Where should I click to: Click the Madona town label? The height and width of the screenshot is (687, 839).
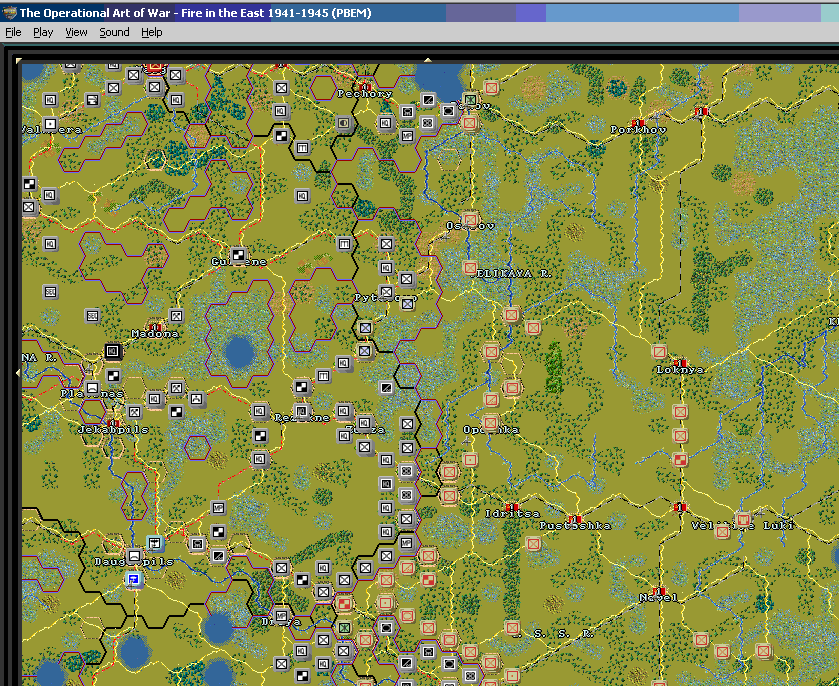coord(155,333)
